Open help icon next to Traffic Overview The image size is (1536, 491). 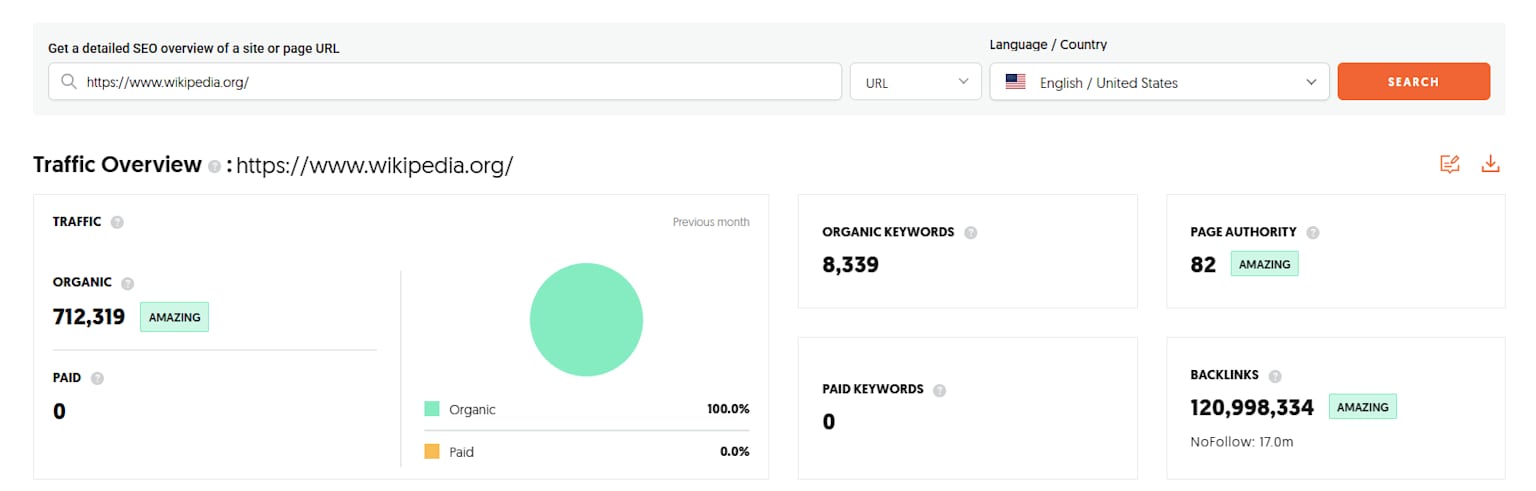coord(214,167)
